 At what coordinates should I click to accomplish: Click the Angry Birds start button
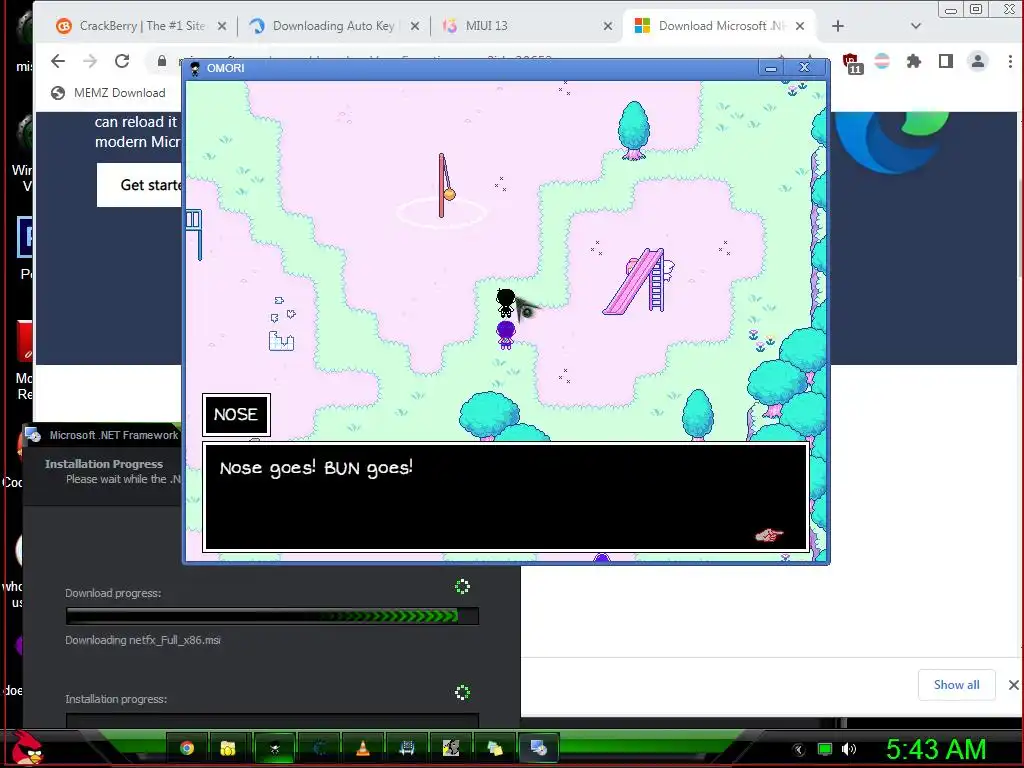click(x=27, y=748)
